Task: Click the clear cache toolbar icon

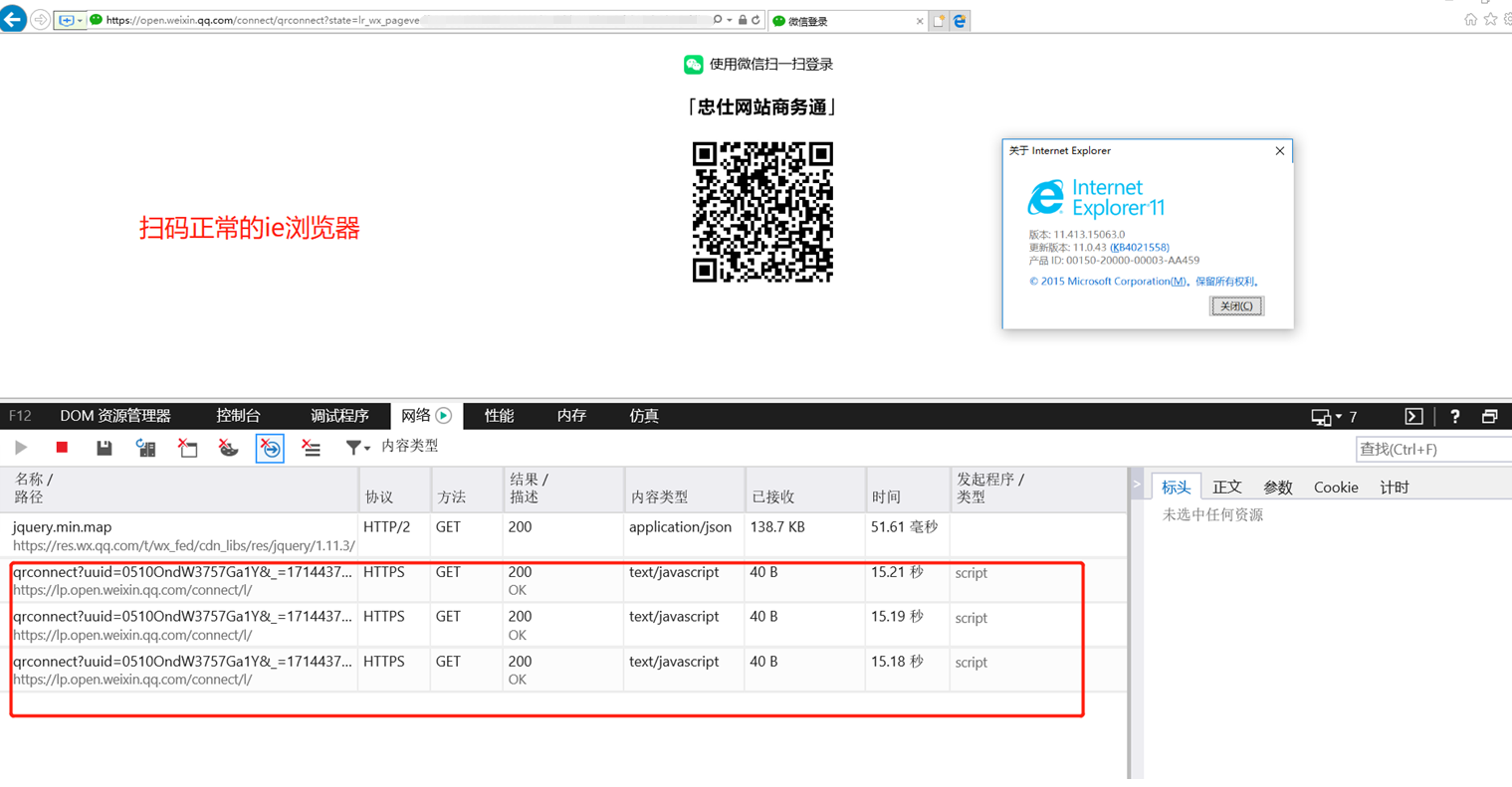Action: click(x=187, y=448)
